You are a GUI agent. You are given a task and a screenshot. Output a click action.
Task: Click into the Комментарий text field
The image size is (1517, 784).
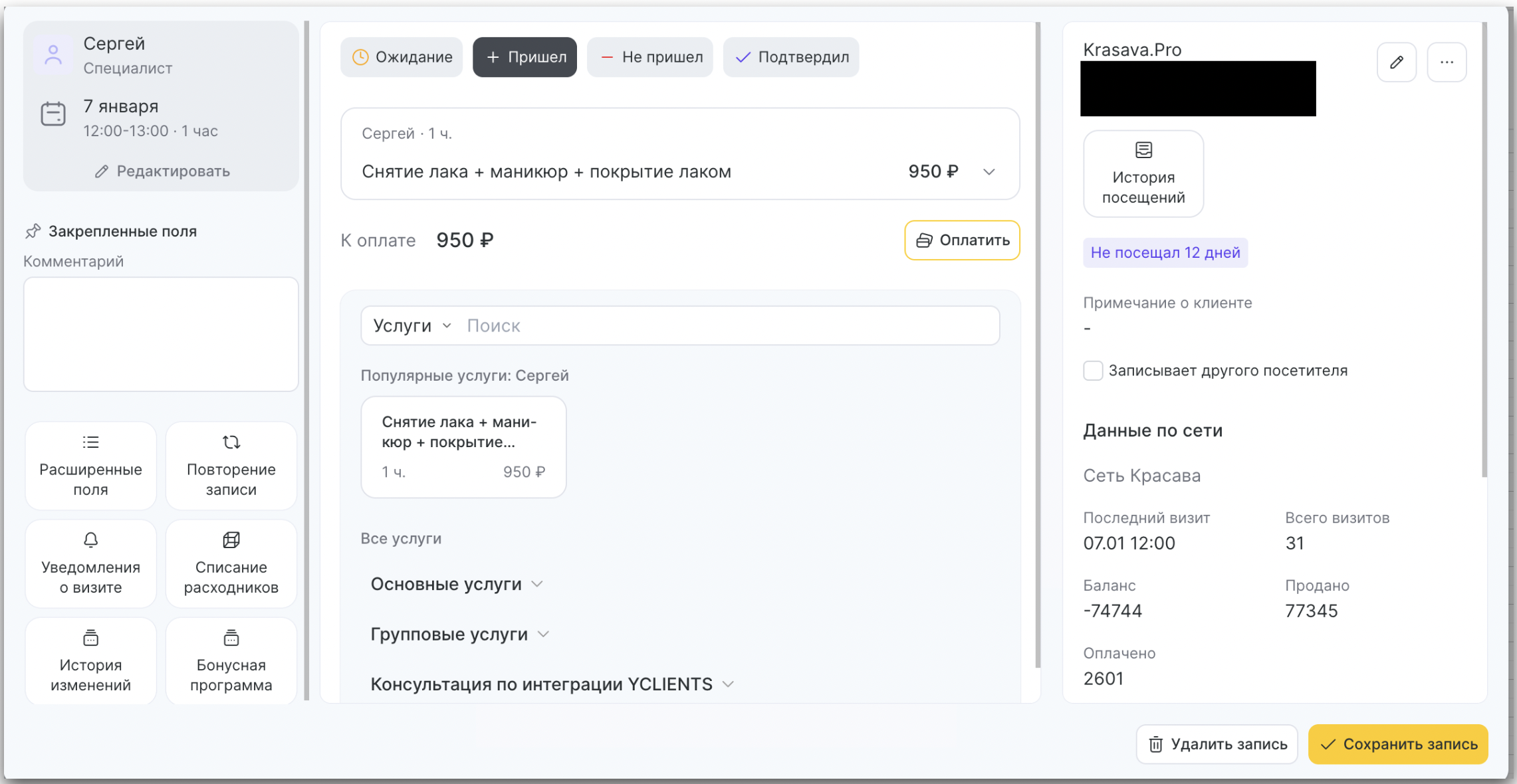[161, 334]
